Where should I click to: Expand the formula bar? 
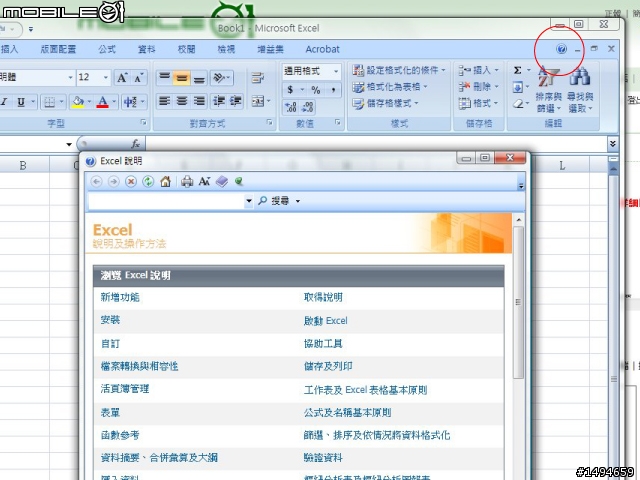[x=612, y=144]
